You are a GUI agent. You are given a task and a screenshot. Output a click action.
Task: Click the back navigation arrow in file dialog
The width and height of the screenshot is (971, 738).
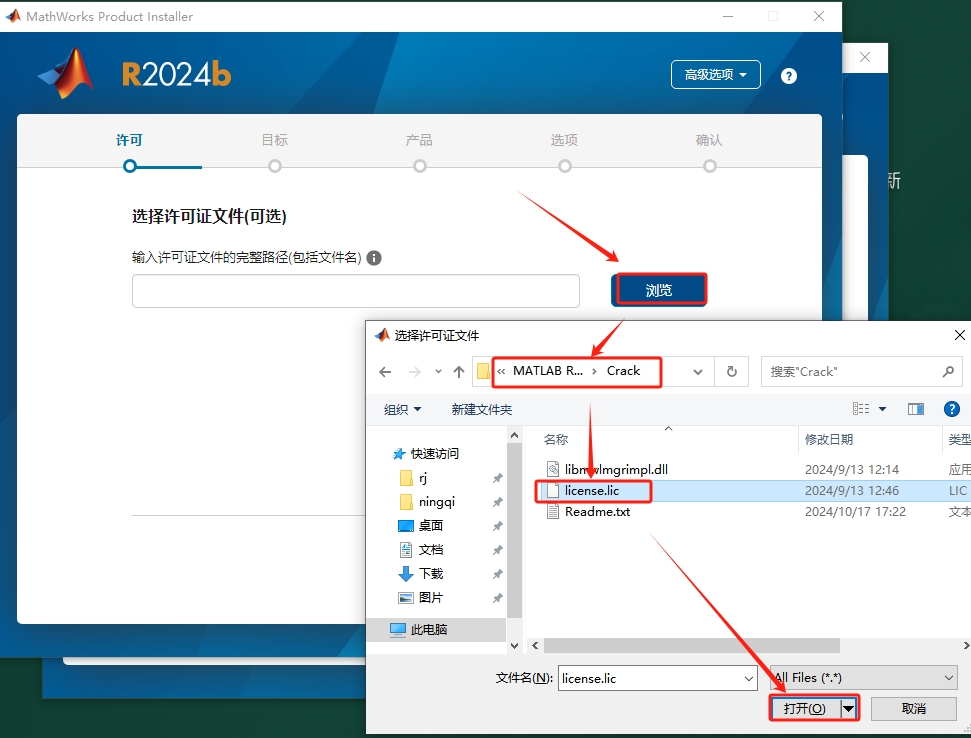point(385,372)
